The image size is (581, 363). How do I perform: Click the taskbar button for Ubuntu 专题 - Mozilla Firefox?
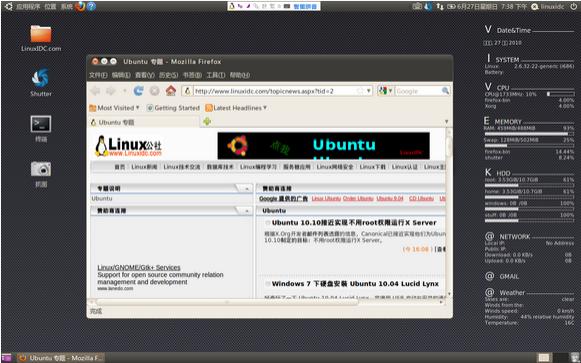pos(60,358)
